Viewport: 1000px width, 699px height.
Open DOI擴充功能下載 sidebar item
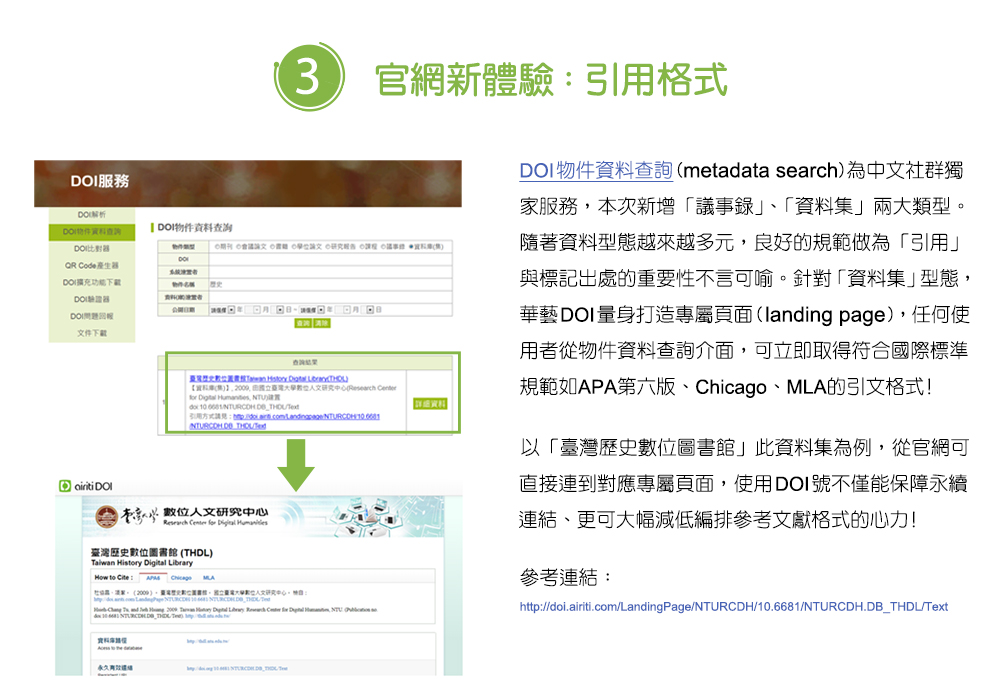(92, 283)
